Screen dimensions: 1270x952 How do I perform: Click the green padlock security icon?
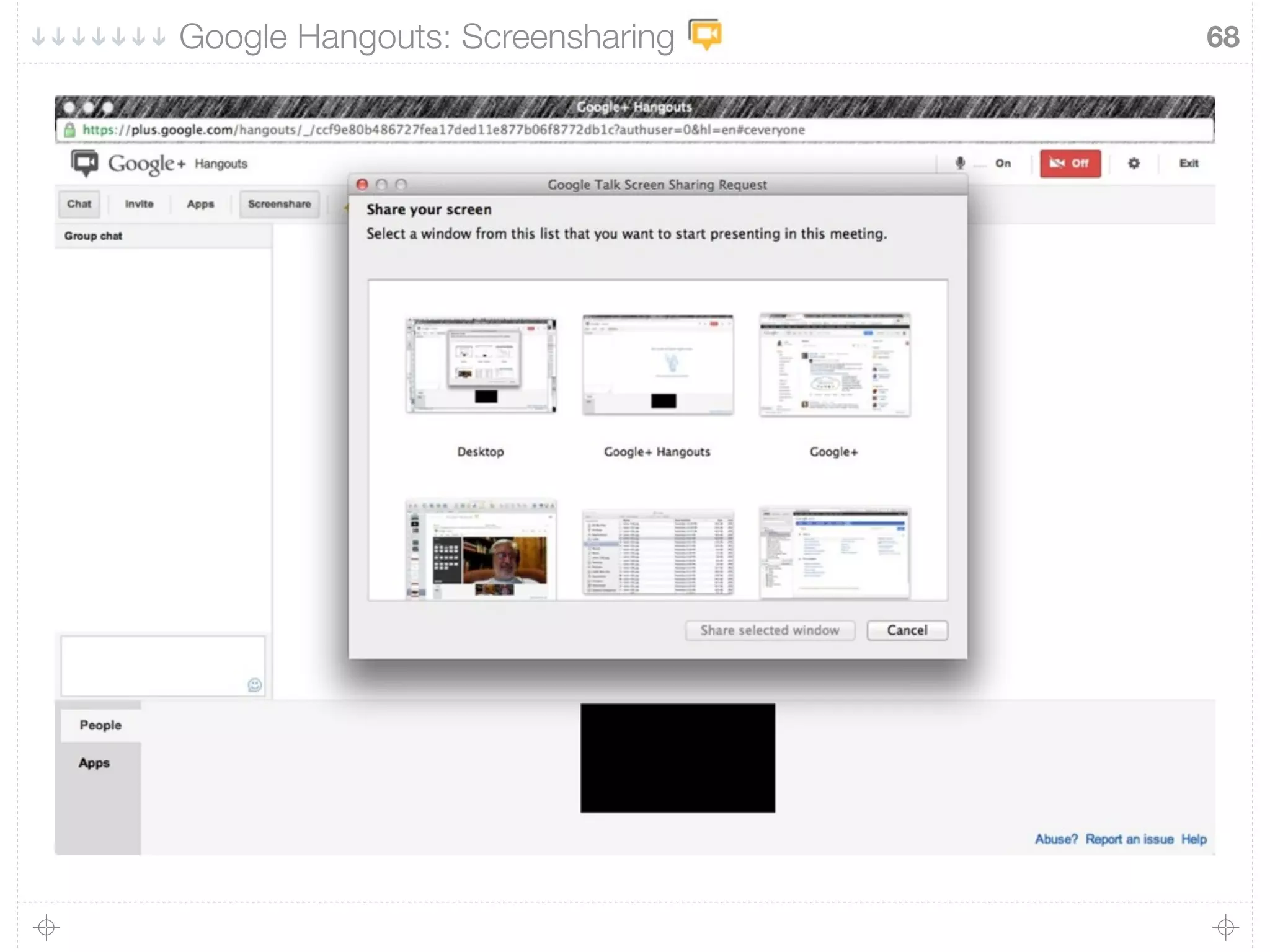pos(69,130)
